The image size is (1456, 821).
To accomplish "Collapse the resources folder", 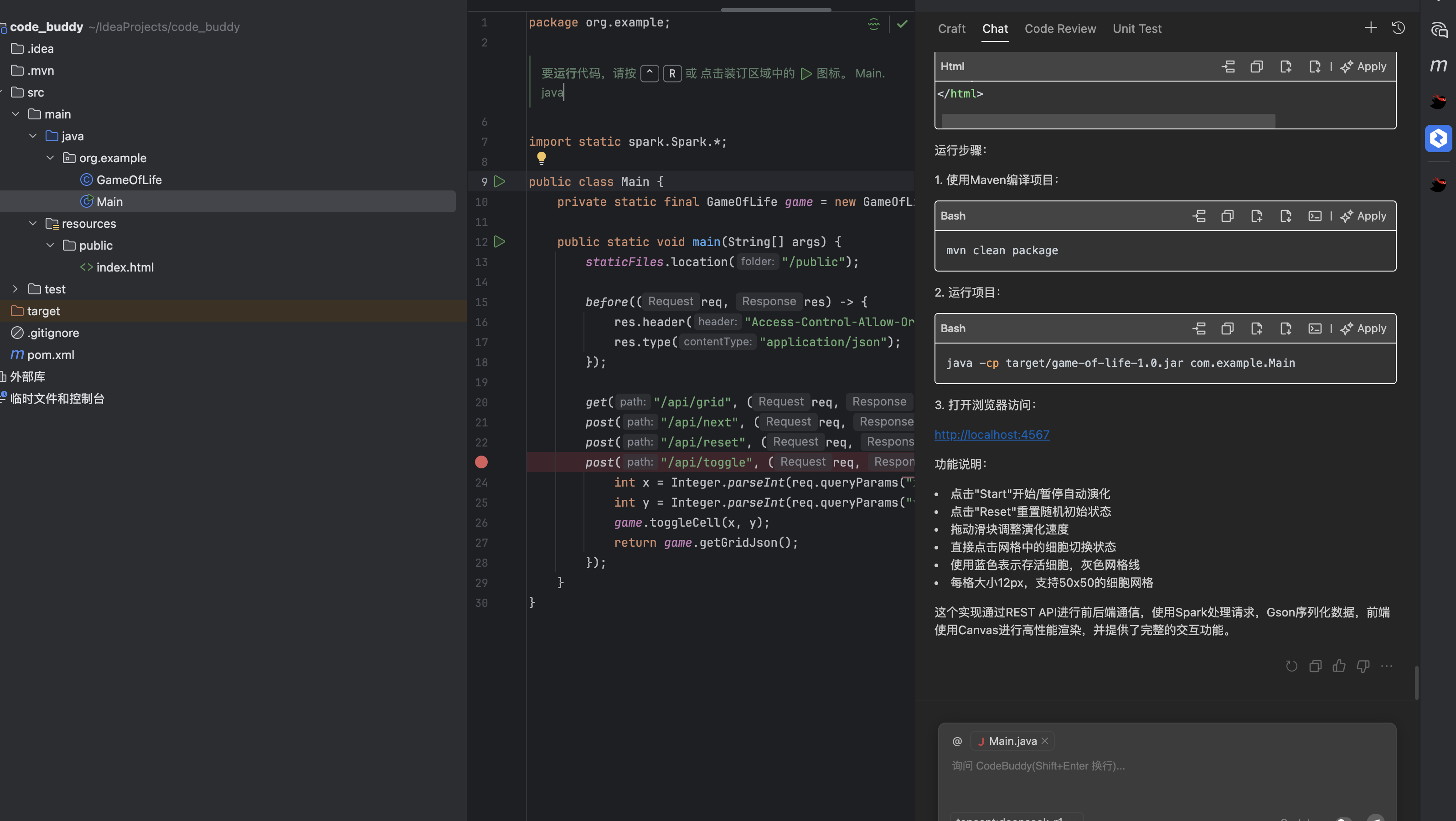I will click(x=32, y=223).
